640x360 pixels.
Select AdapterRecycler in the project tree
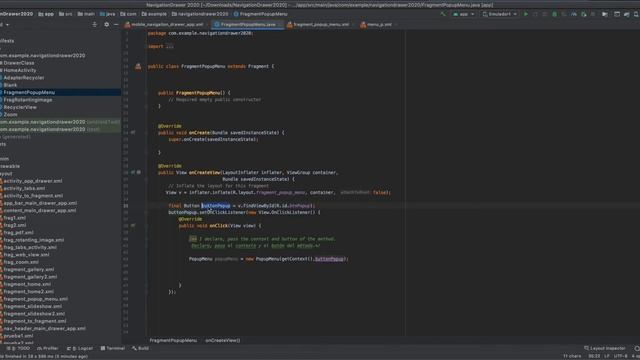click(23, 78)
